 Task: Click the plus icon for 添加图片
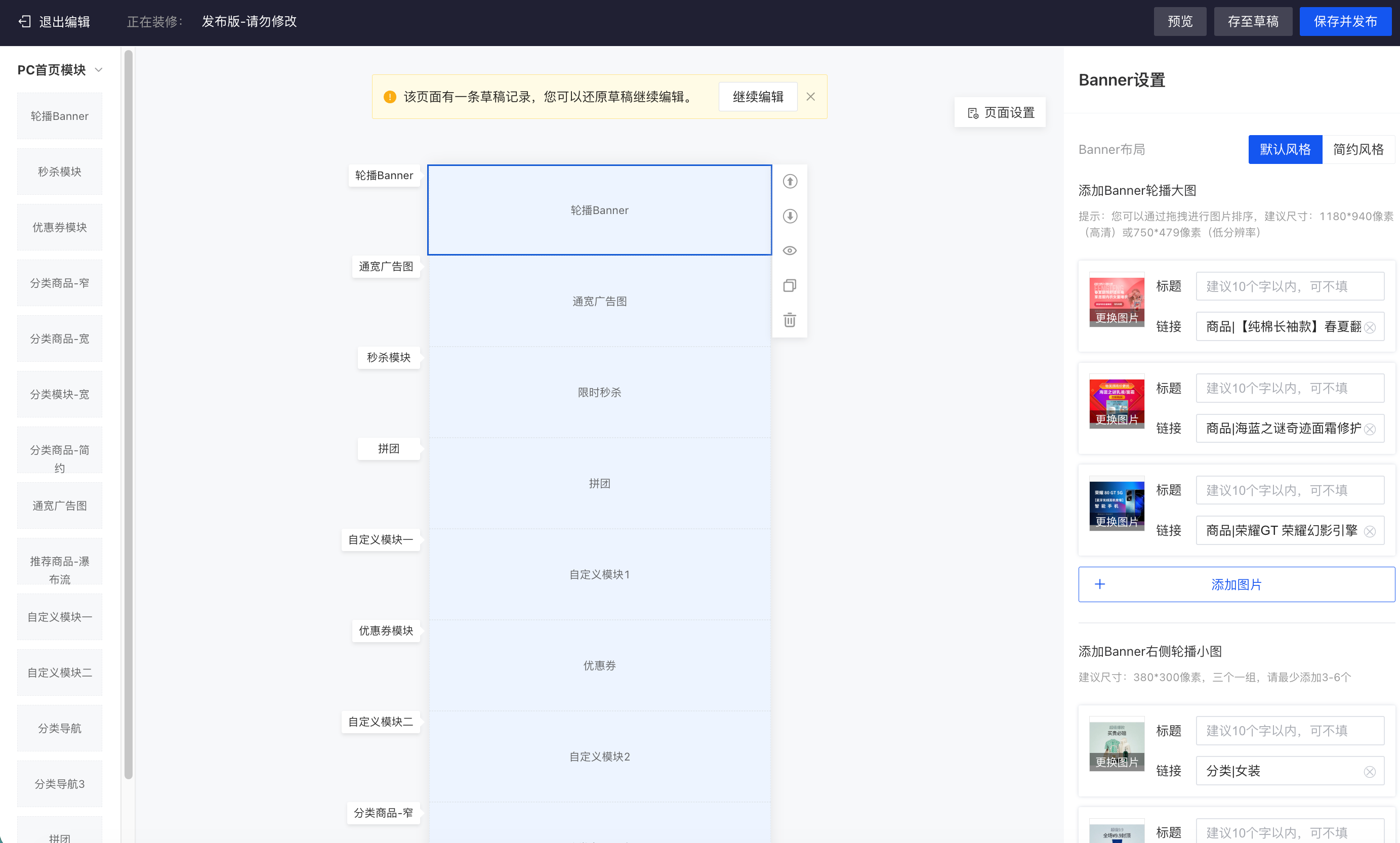click(1100, 584)
